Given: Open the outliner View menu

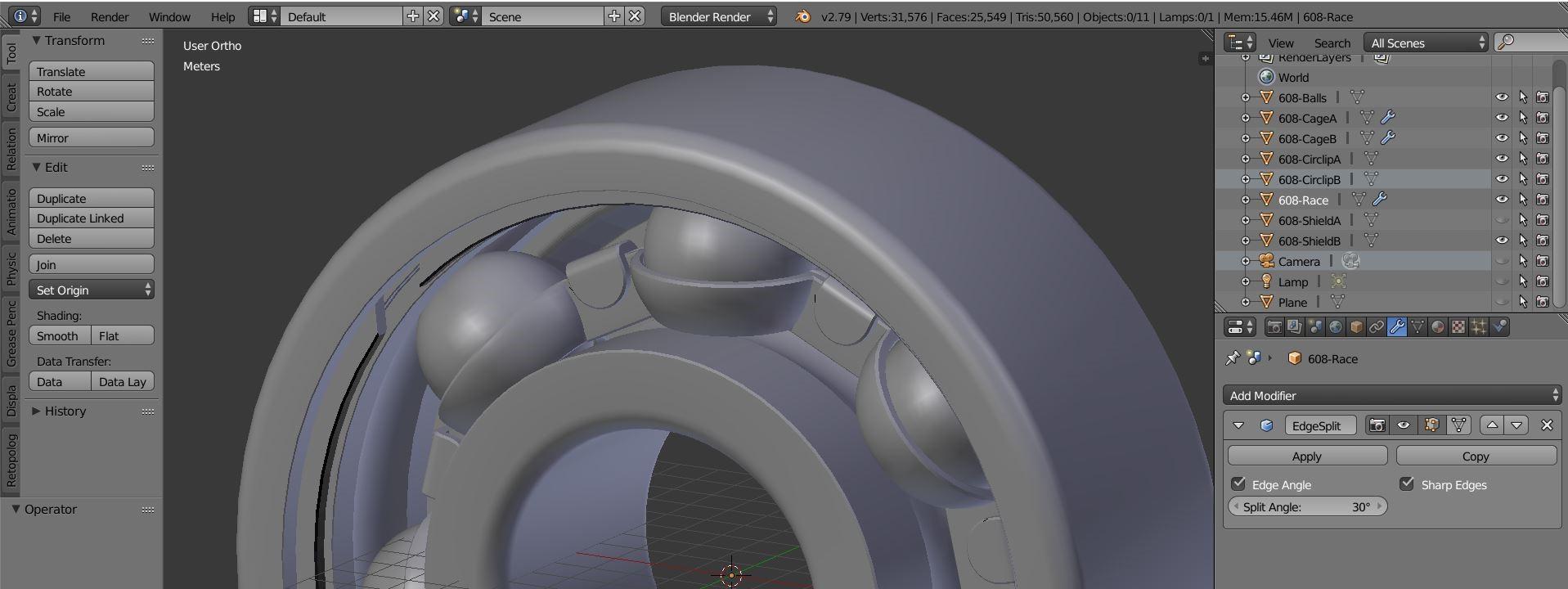Looking at the screenshot, I should click(x=1281, y=43).
